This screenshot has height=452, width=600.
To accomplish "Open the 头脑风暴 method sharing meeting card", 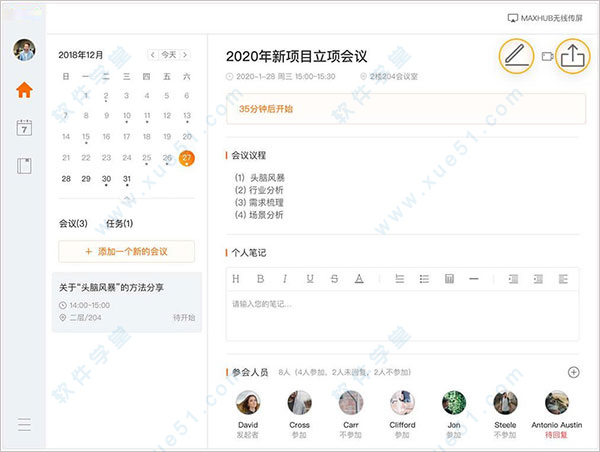I will [127, 302].
